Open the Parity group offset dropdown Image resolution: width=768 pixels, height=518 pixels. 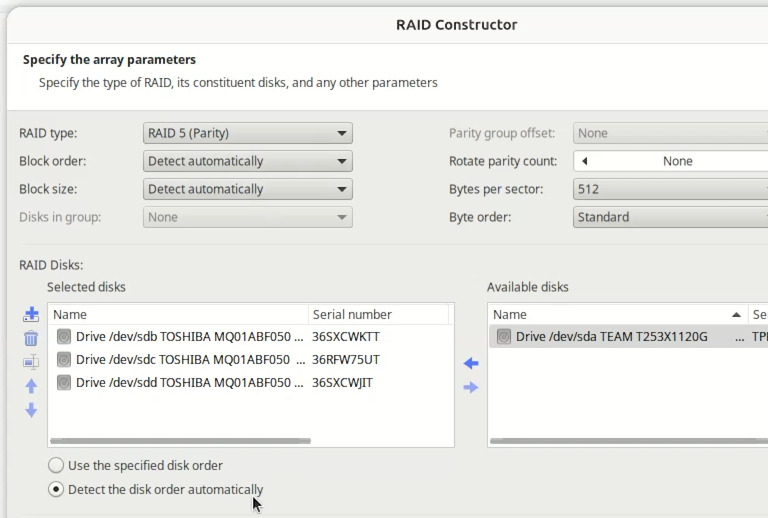pos(671,133)
